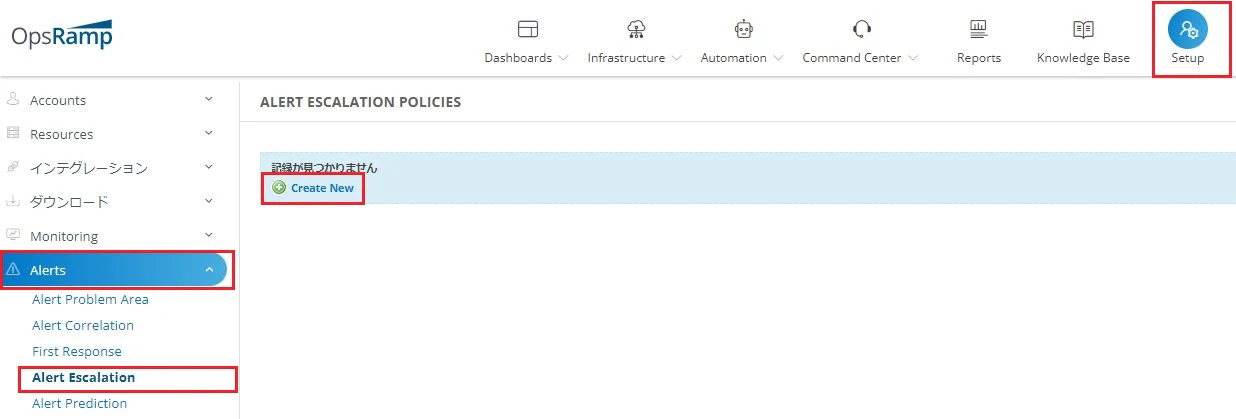The image size is (1236, 419).
Task: Click the Infrastructure cloud icon
Action: (x=636, y=28)
